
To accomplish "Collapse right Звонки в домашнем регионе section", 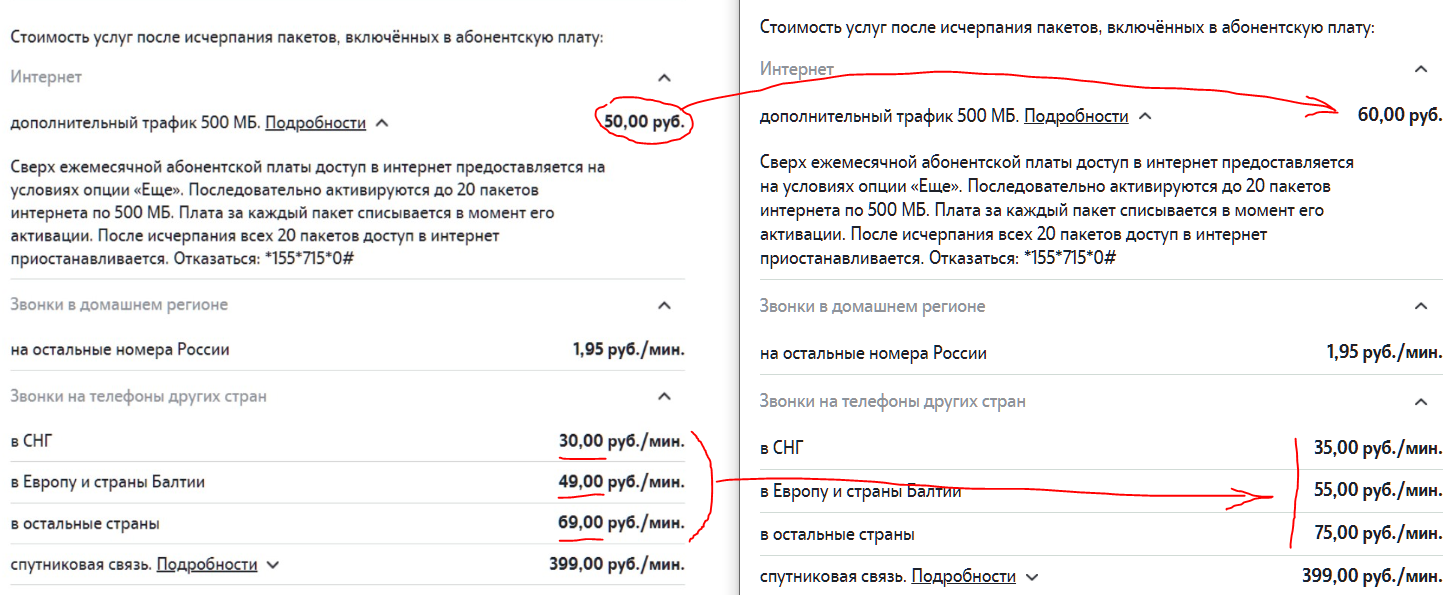I will click(x=1422, y=306).
